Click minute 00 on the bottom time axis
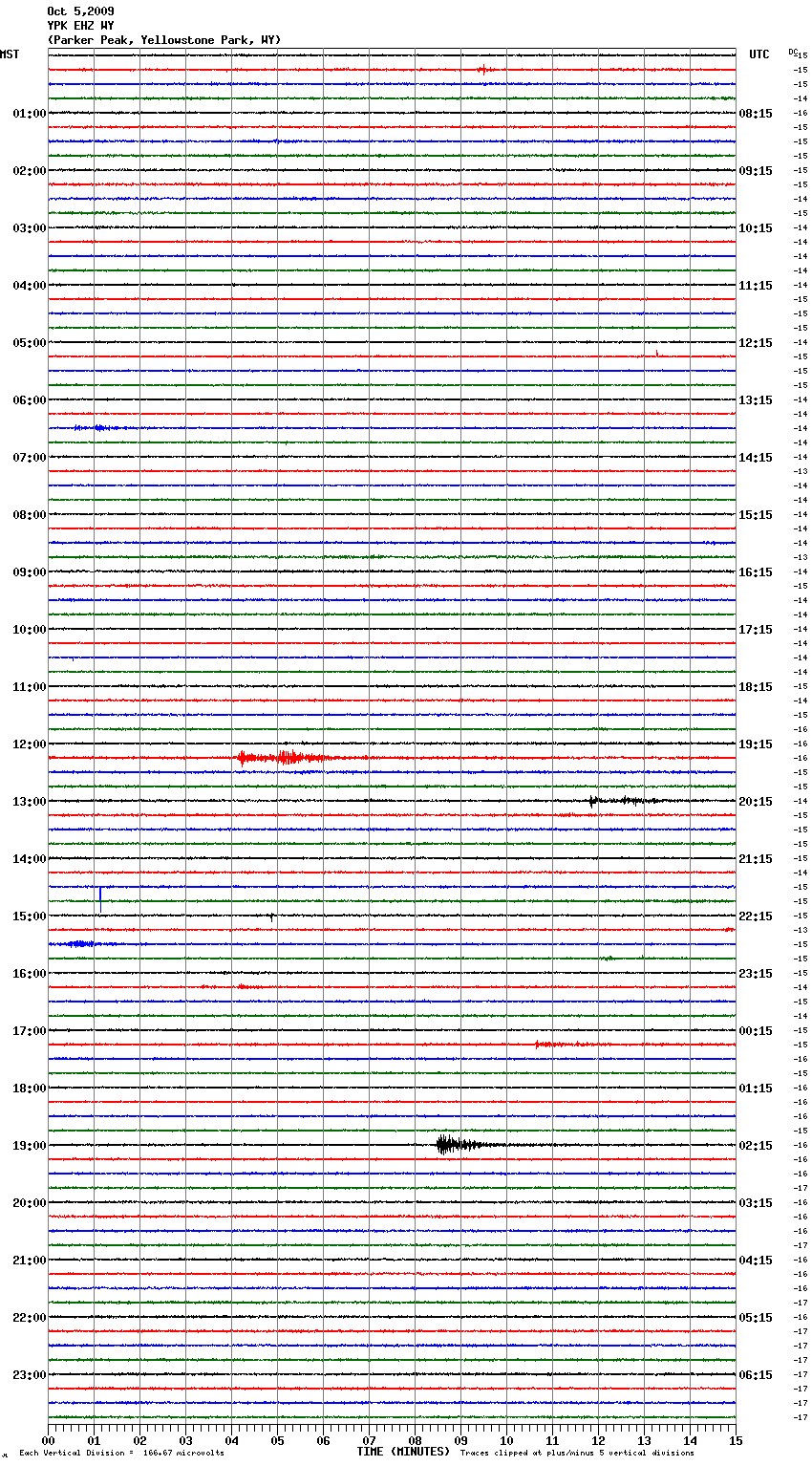The width and height of the screenshot is (812, 1466). click(x=48, y=1440)
